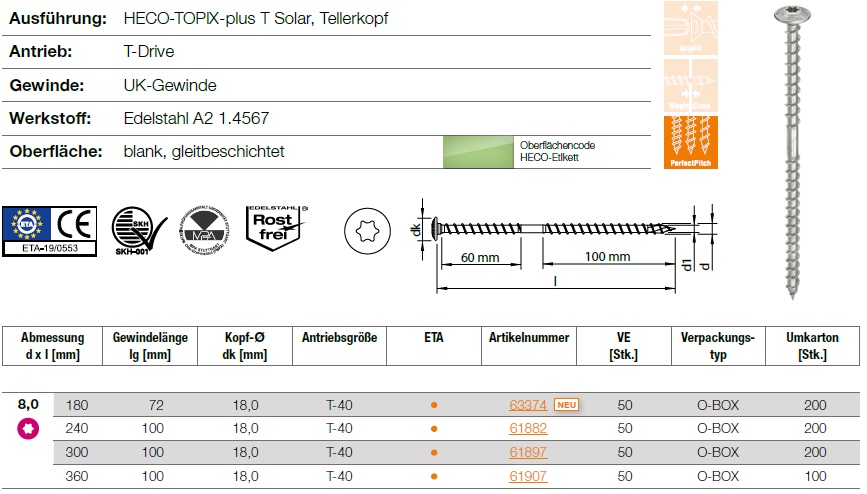Click the length value '240'
This screenshot has height=494, width=867.
(x=77, y=429)
